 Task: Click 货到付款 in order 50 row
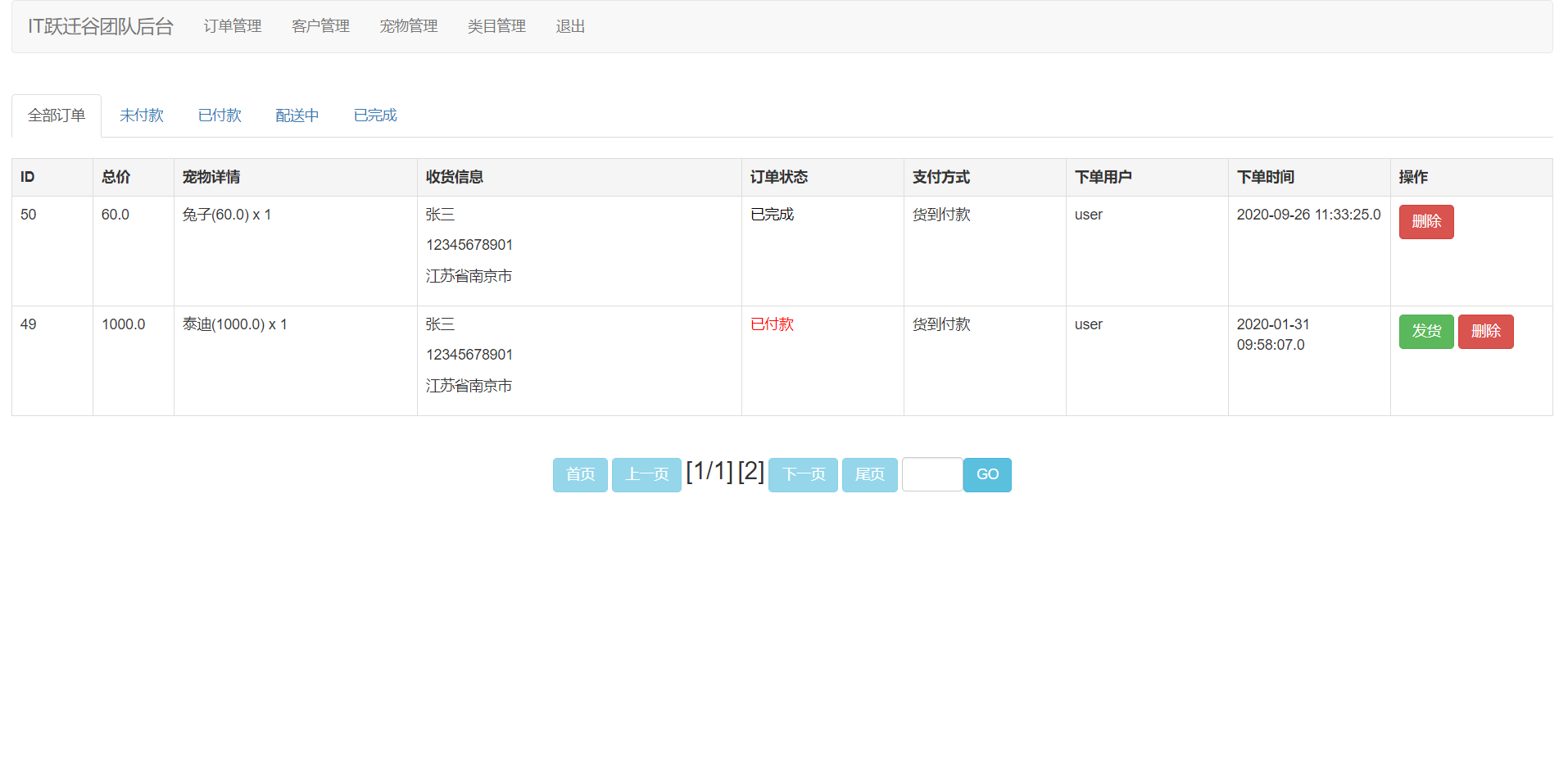[941, 215]
